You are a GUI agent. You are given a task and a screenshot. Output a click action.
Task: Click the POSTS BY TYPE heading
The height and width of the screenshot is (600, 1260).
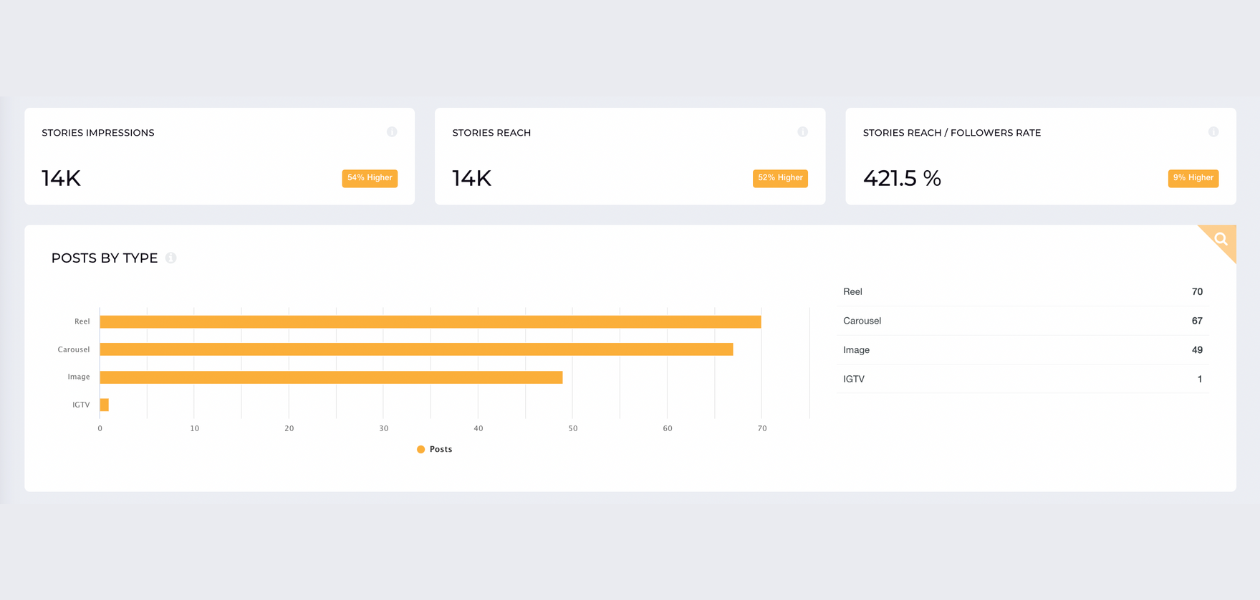(104, 258)
